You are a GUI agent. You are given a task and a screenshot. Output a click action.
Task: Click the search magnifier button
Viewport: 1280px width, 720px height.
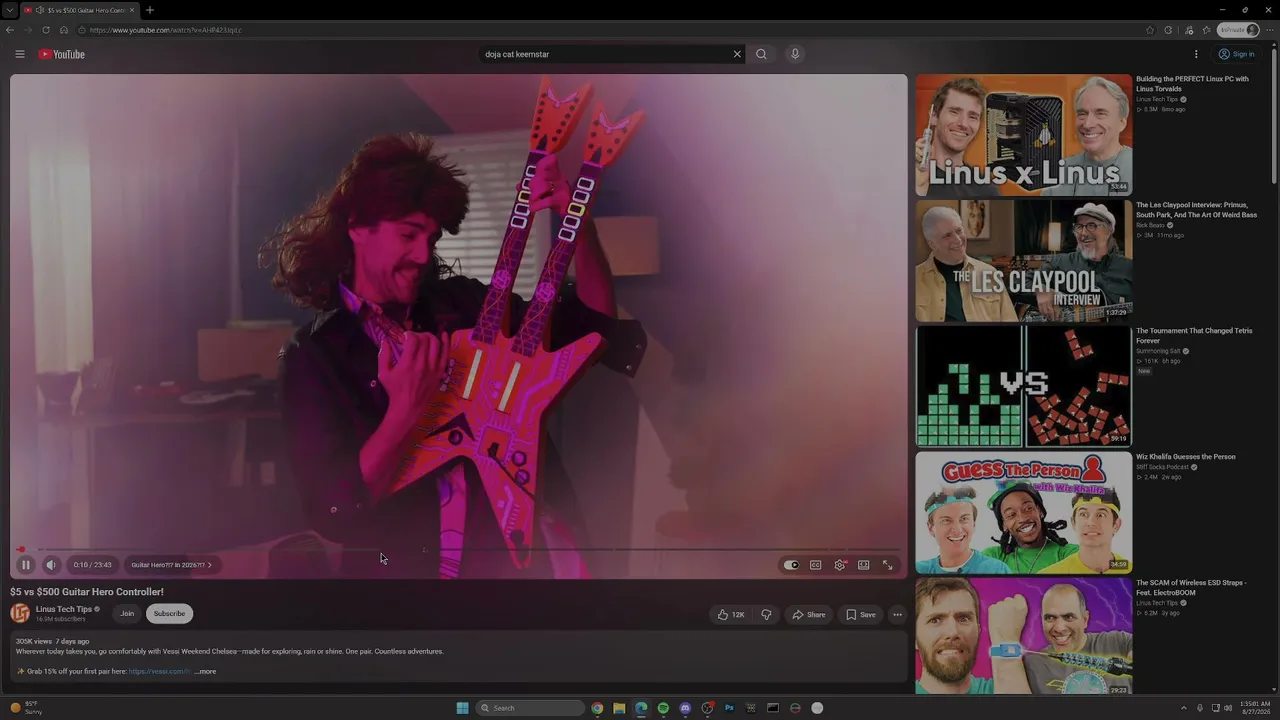pos(761,54)
